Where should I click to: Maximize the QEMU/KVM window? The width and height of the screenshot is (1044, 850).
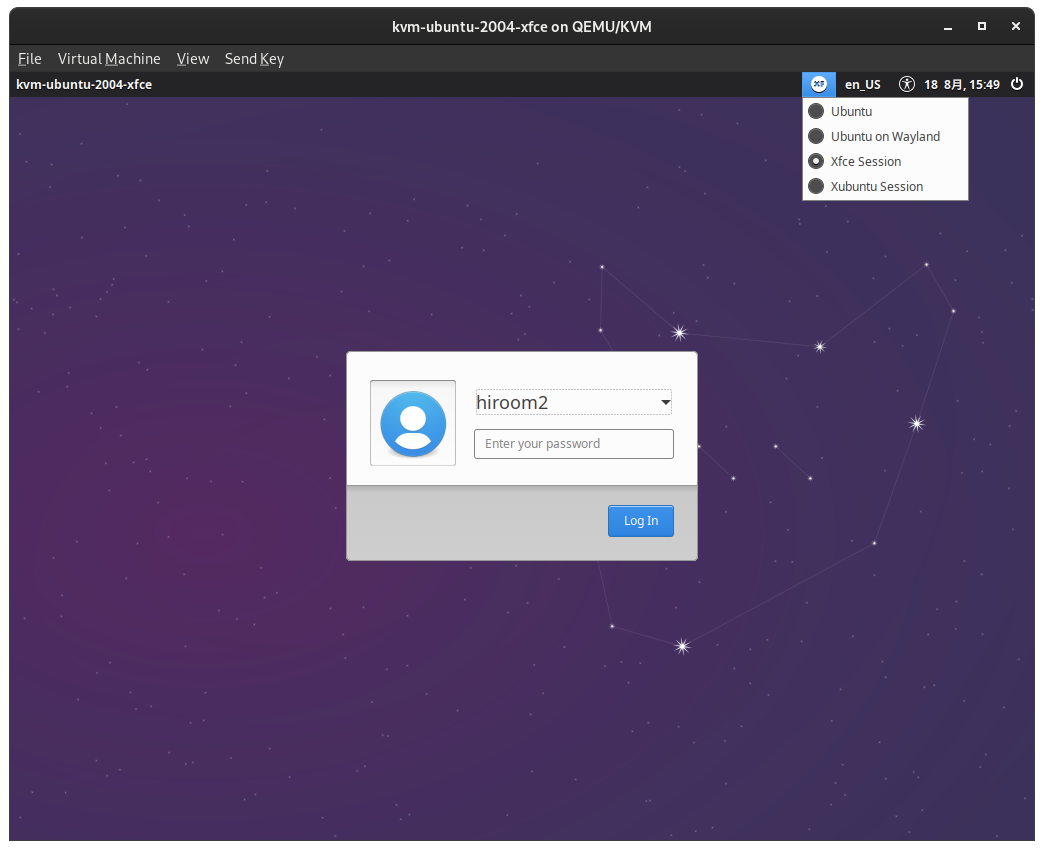(981, 27)
